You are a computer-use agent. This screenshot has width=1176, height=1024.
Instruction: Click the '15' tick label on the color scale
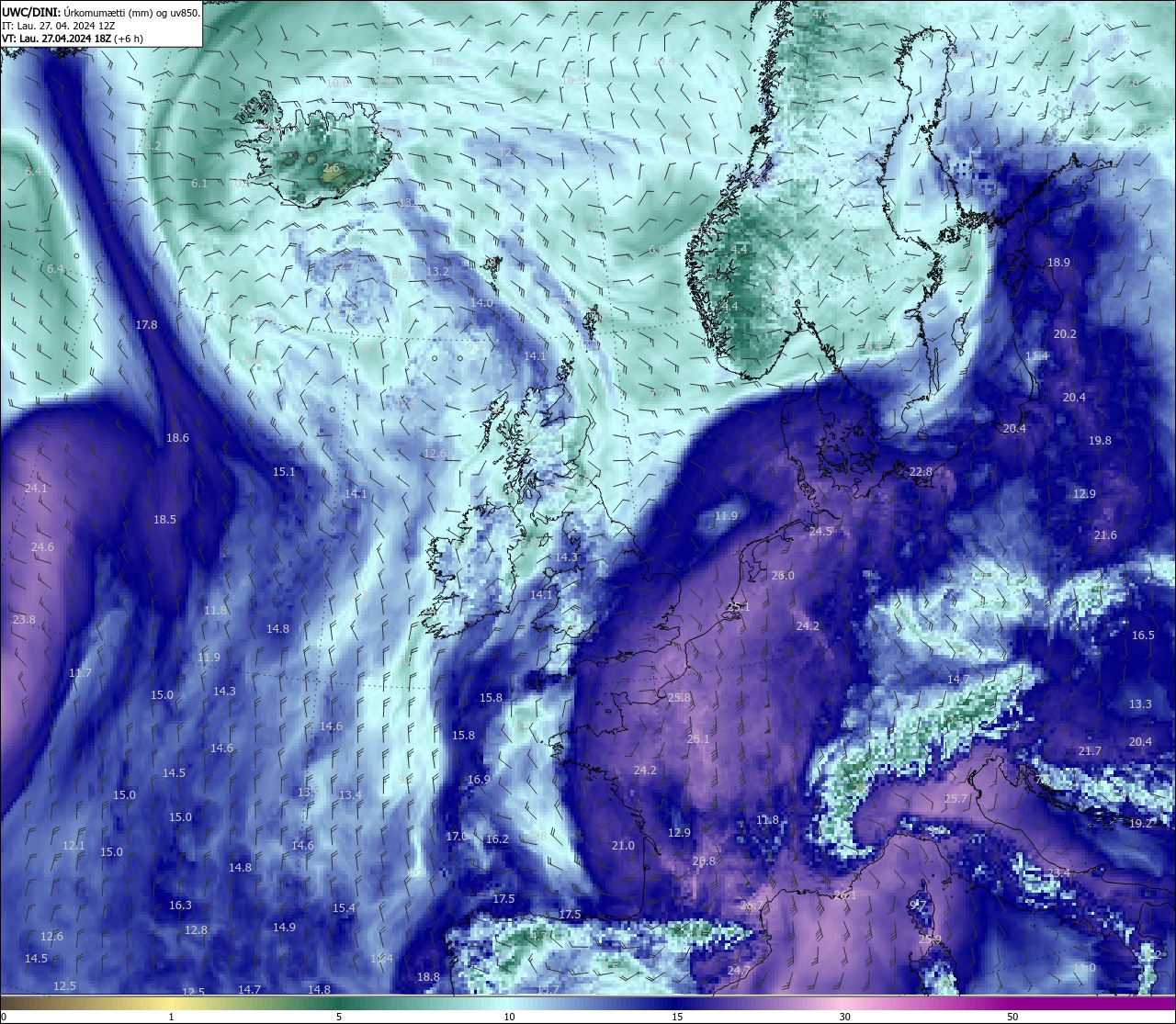click(677, 1016)
